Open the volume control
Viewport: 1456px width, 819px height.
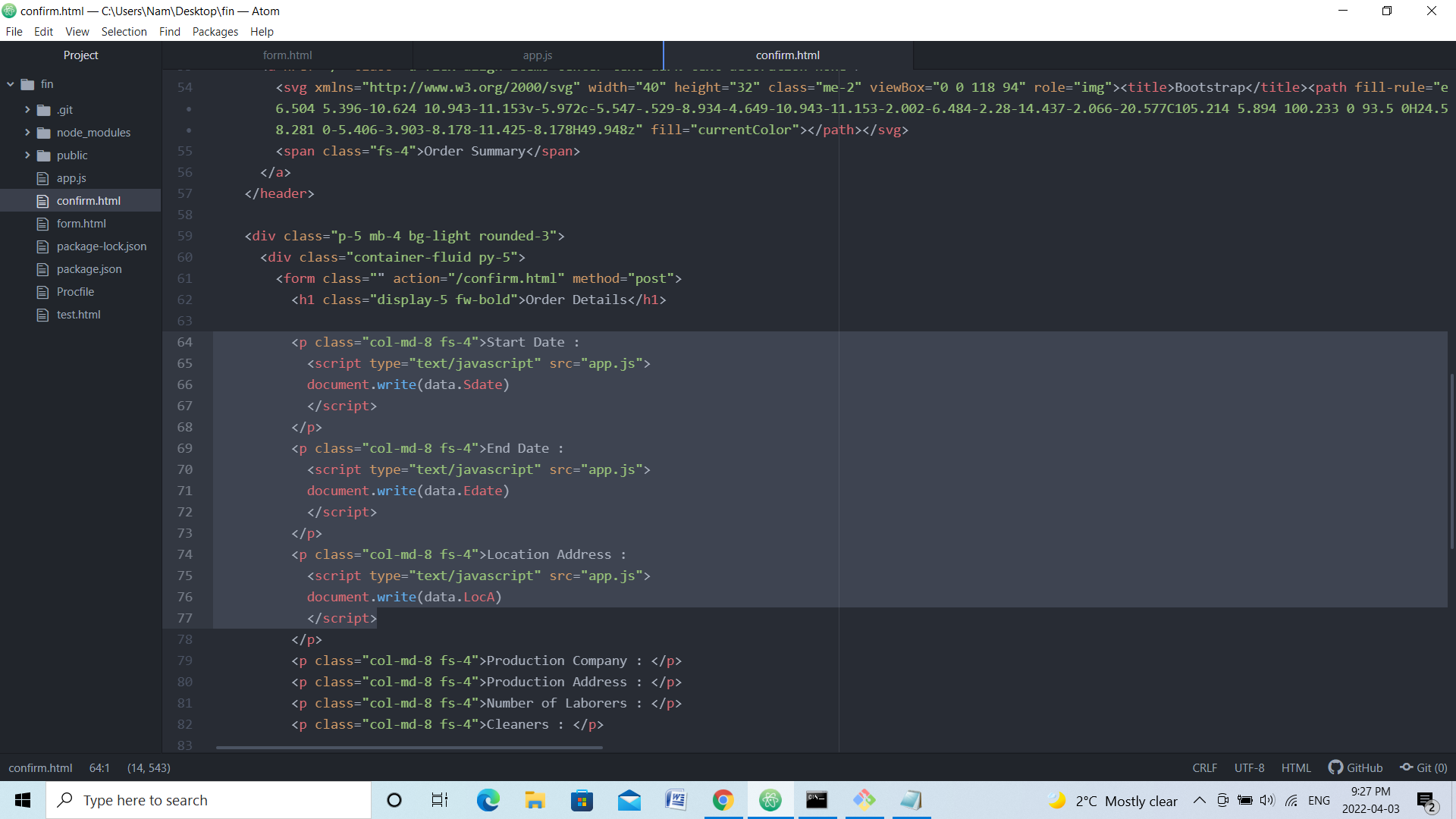pyautogui.click(x=1267, y=800)
